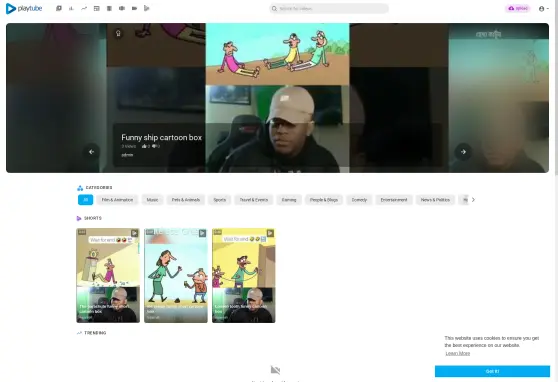
Task: Open the Learn More cookie link
Action: (458, 353)
